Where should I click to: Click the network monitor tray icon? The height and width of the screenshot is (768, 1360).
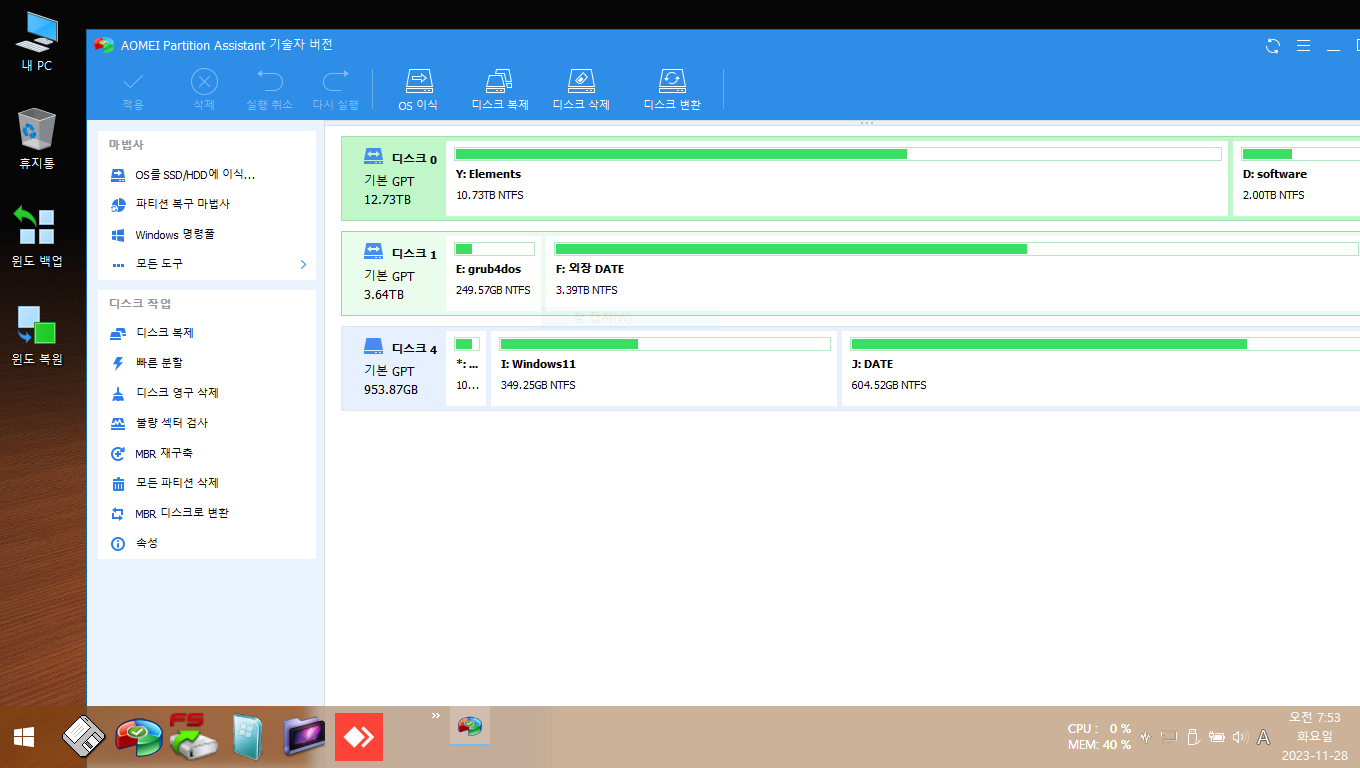pos(1169,737)
